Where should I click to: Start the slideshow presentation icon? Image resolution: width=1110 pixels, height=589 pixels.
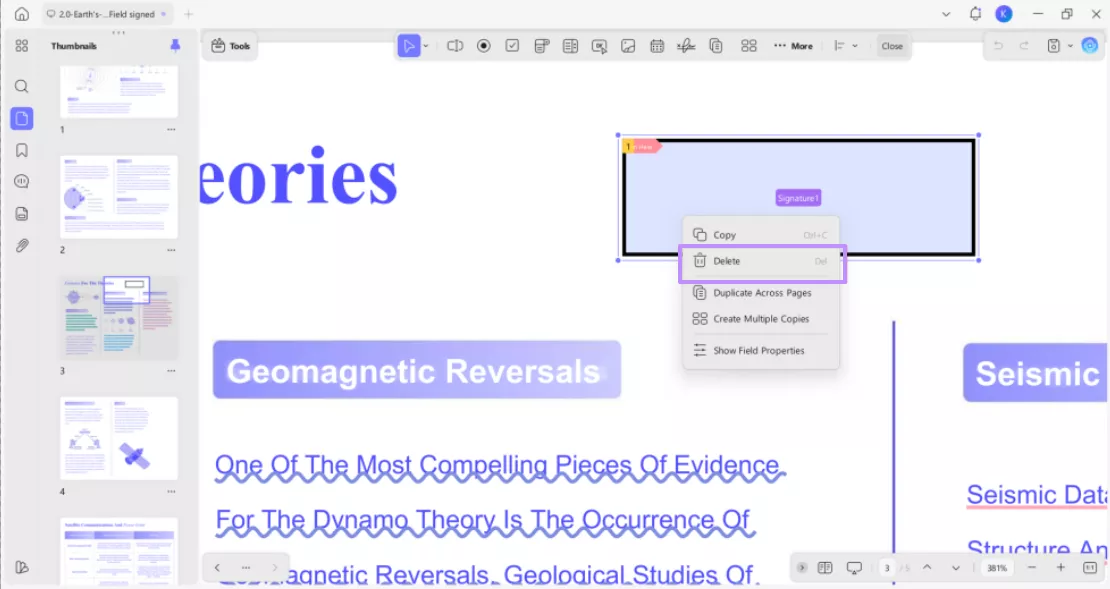coord(854,568)
